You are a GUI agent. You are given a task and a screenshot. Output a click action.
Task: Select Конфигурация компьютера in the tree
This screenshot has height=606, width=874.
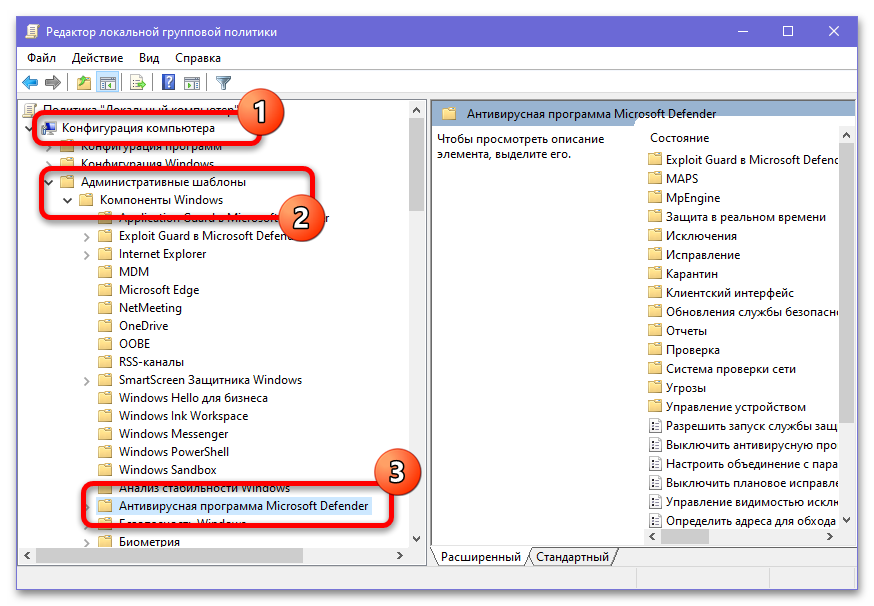tap(138, 128)
